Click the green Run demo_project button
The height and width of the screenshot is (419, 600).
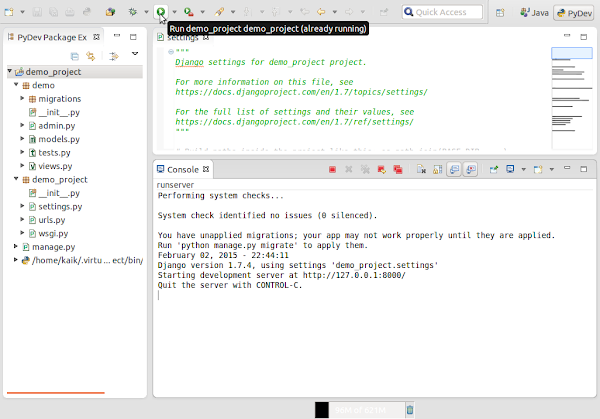coord(161,12)
